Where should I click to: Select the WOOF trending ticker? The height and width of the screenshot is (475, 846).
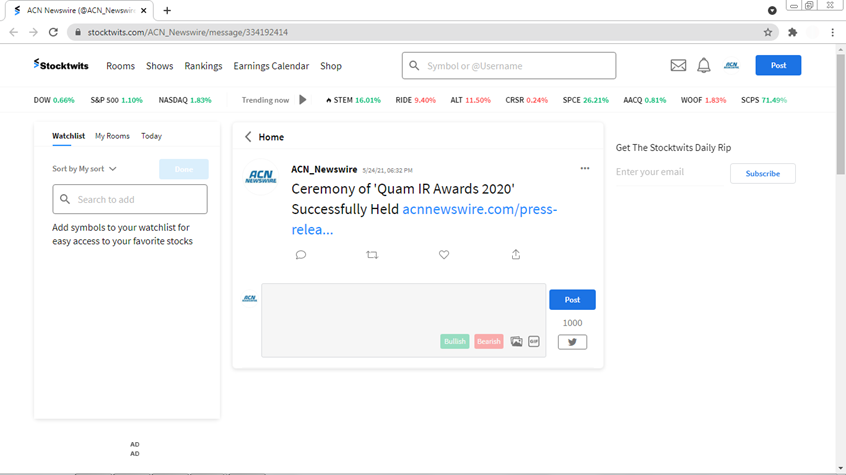(x=703, y=100)
